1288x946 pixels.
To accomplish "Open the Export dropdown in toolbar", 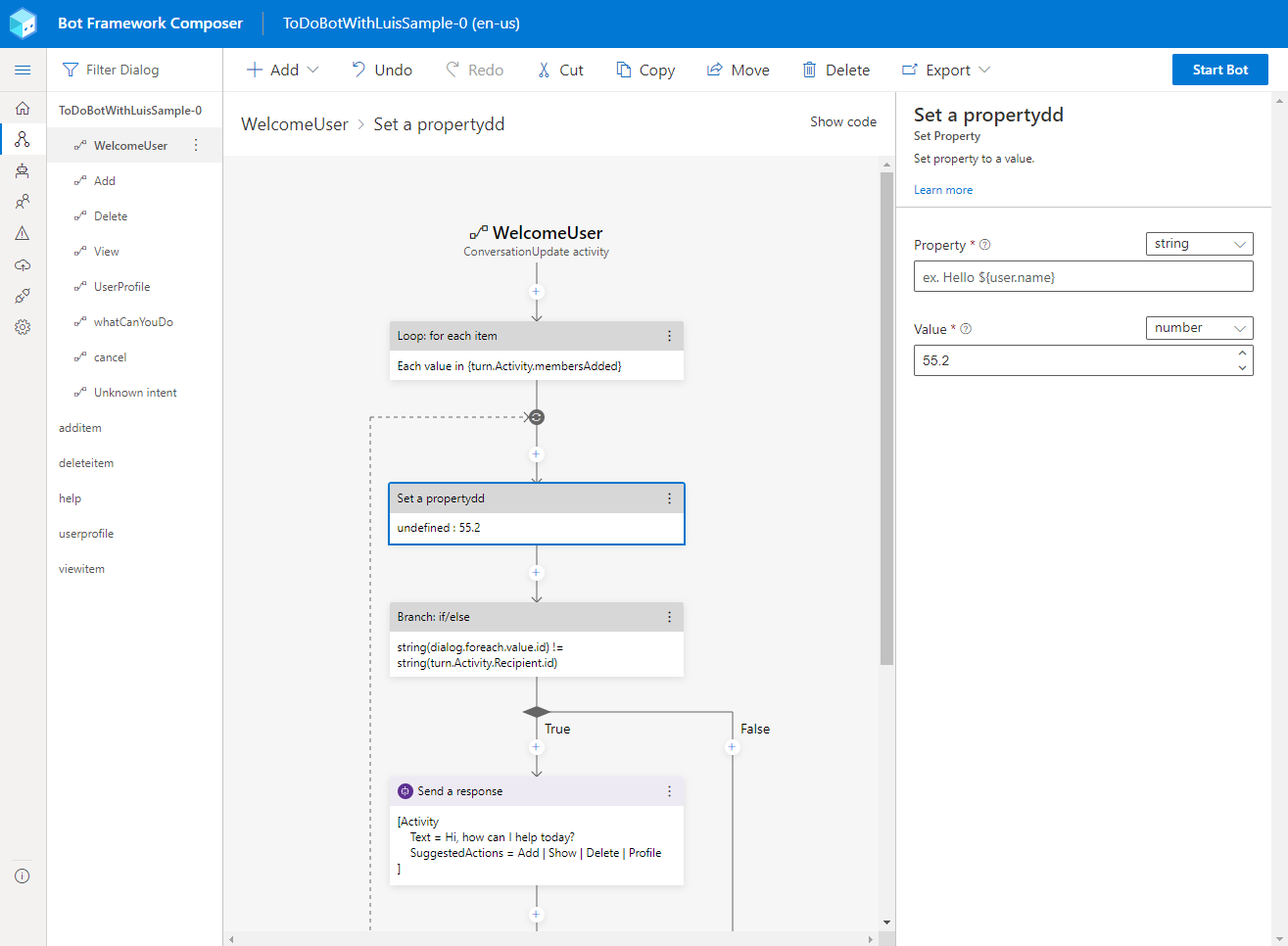I will (x=946, y=70).
